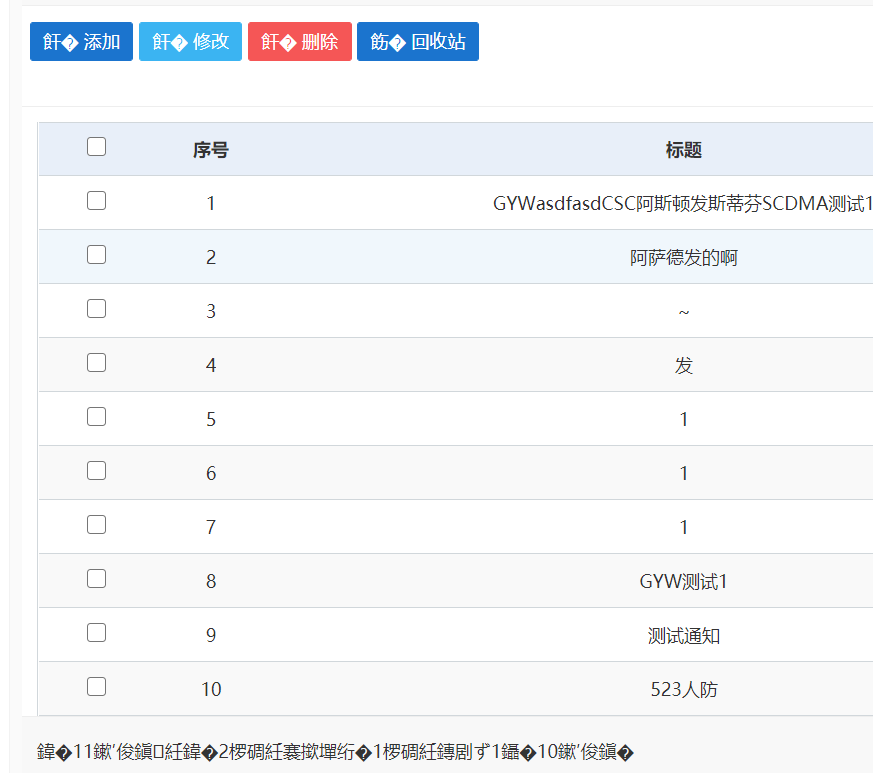Click the ~ title in row 3
This screenshot has width=873, height=773.
click(x=684, y=312)
